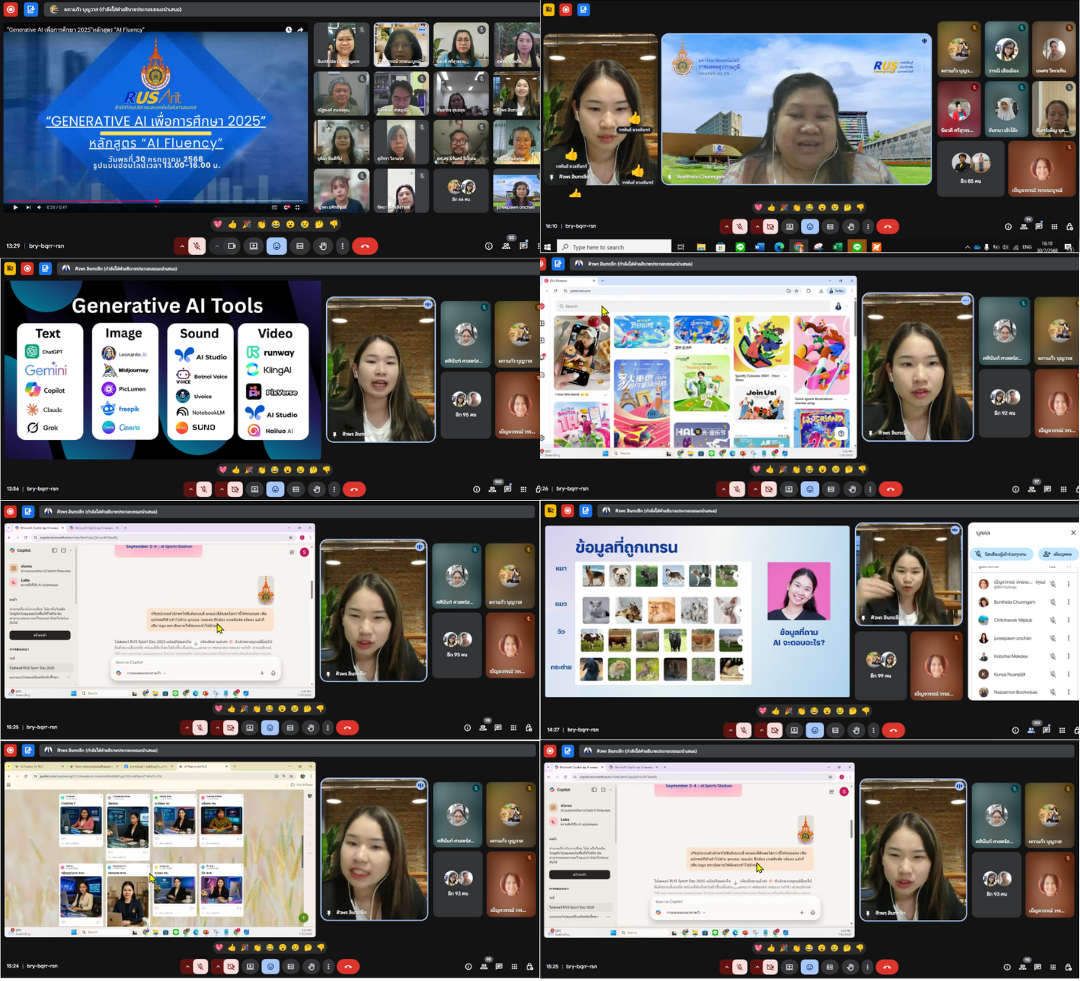
Task: Toggle microphone in the 16:10 meeting panel
Action: [739, 227]
